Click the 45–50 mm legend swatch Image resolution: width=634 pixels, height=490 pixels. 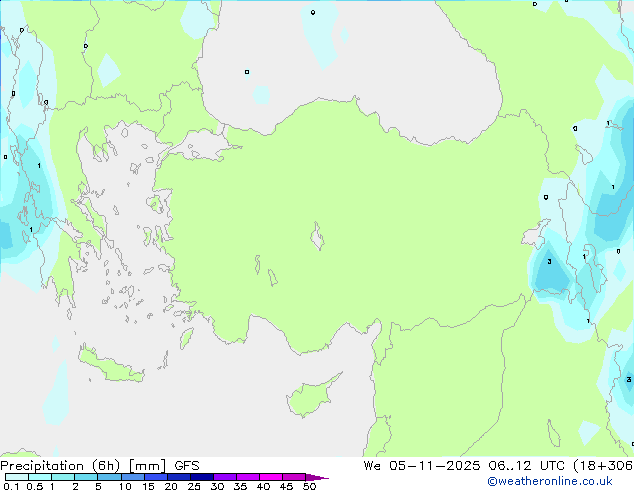(x=294, y=477)
